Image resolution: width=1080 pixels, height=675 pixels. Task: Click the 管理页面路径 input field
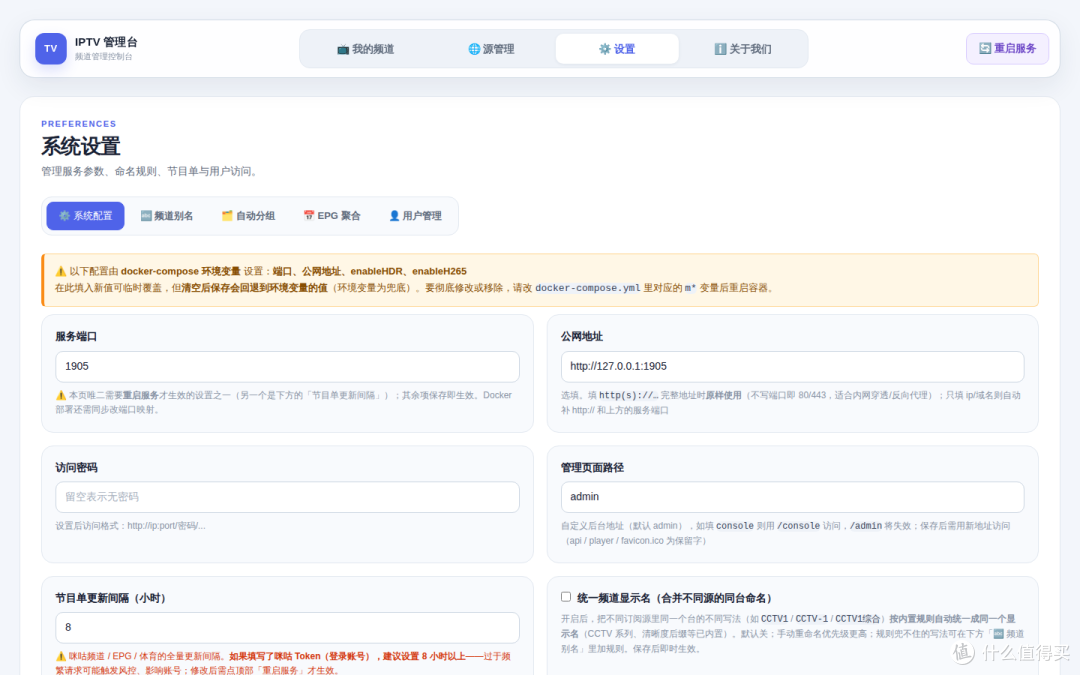coord(792,497)
